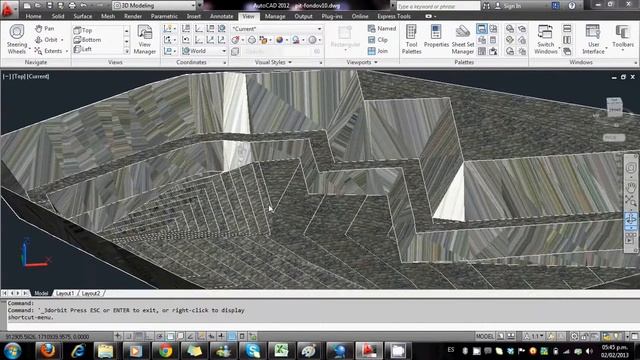Open the Extents zoom dropdown arrow
The image size is (640, 360).
[x=67, y=51]
